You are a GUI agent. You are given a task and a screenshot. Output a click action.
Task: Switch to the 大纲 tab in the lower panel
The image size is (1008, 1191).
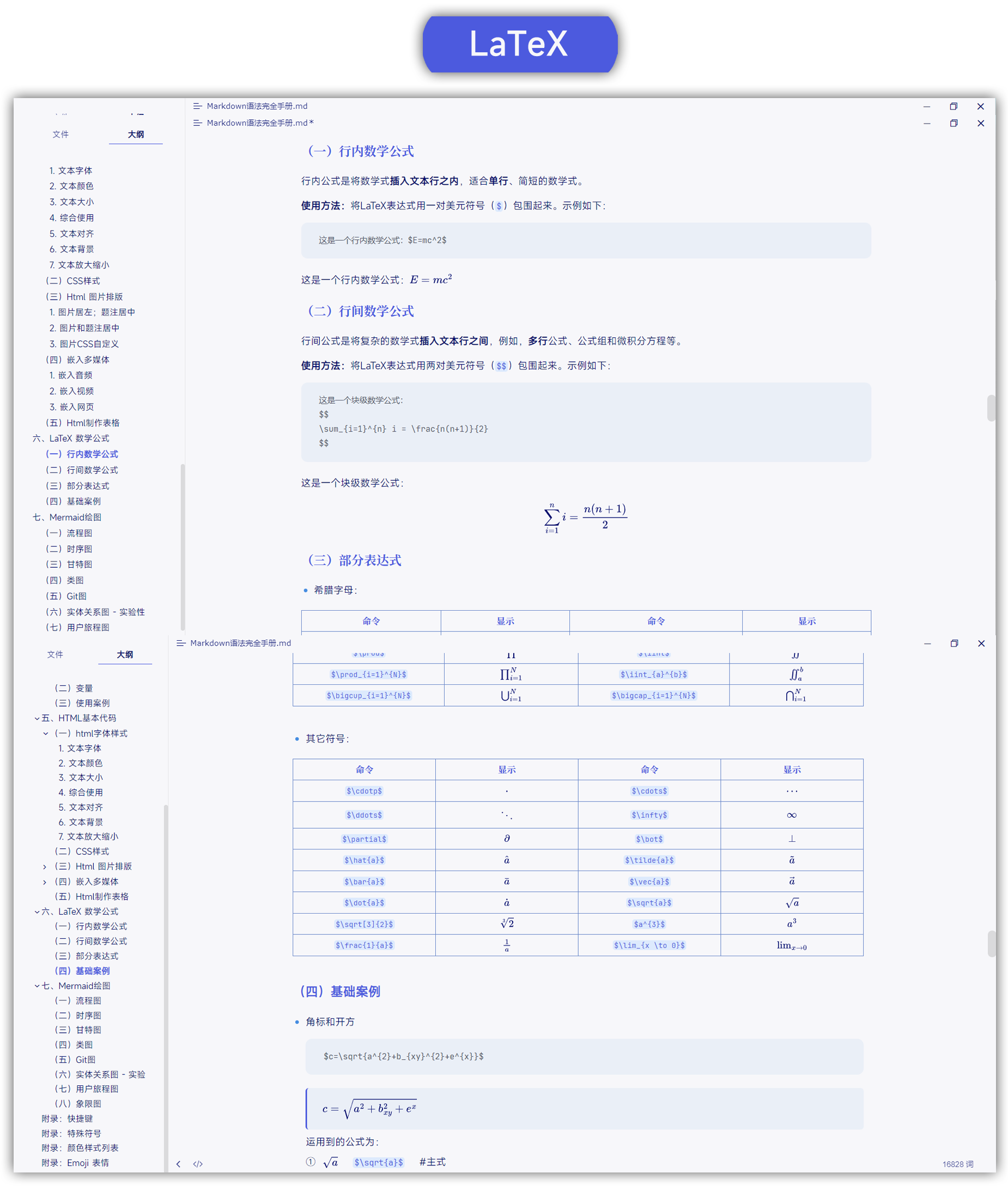tap(126, 654)
